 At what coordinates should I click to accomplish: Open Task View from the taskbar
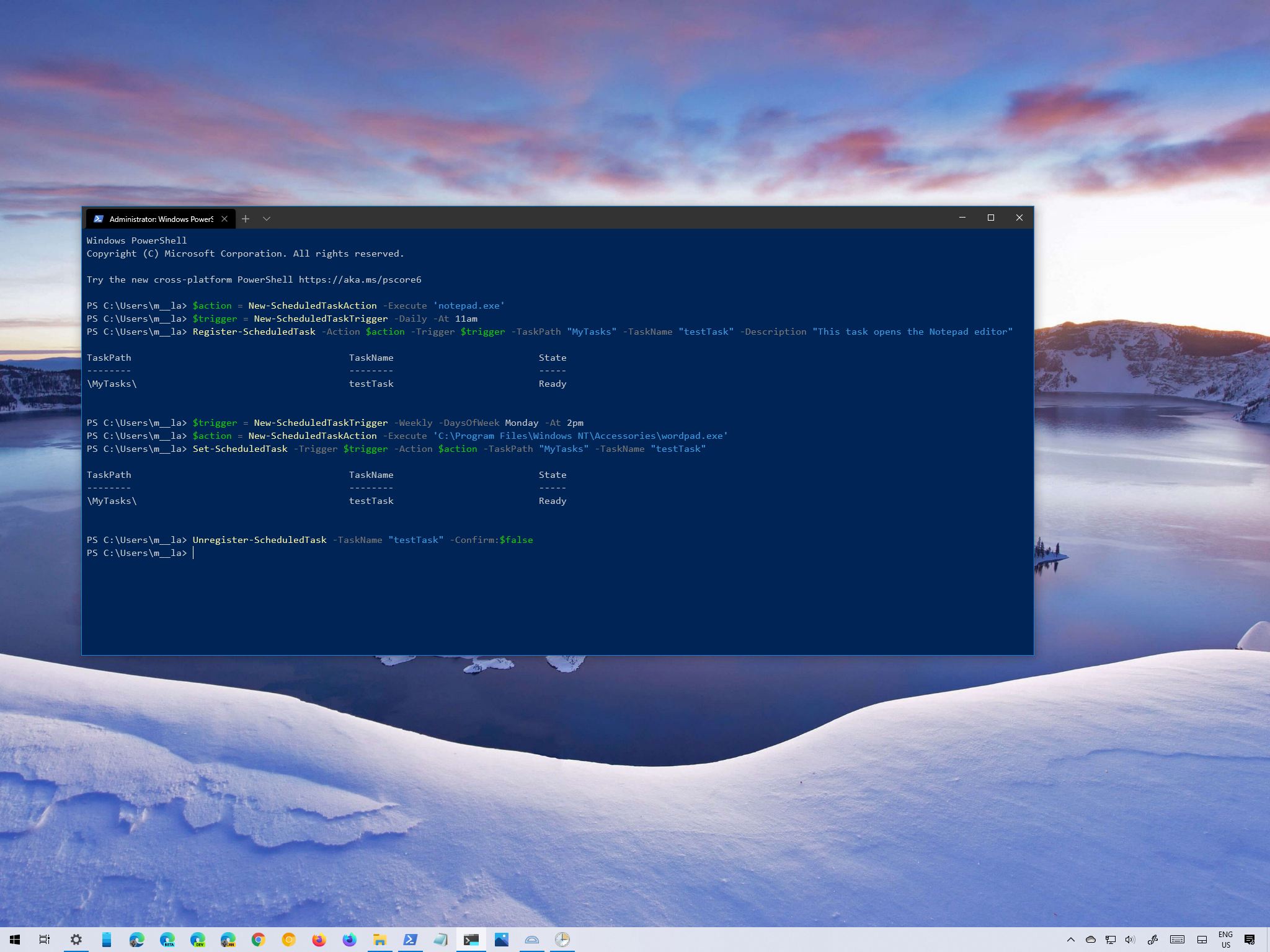[x=45, y=940]
